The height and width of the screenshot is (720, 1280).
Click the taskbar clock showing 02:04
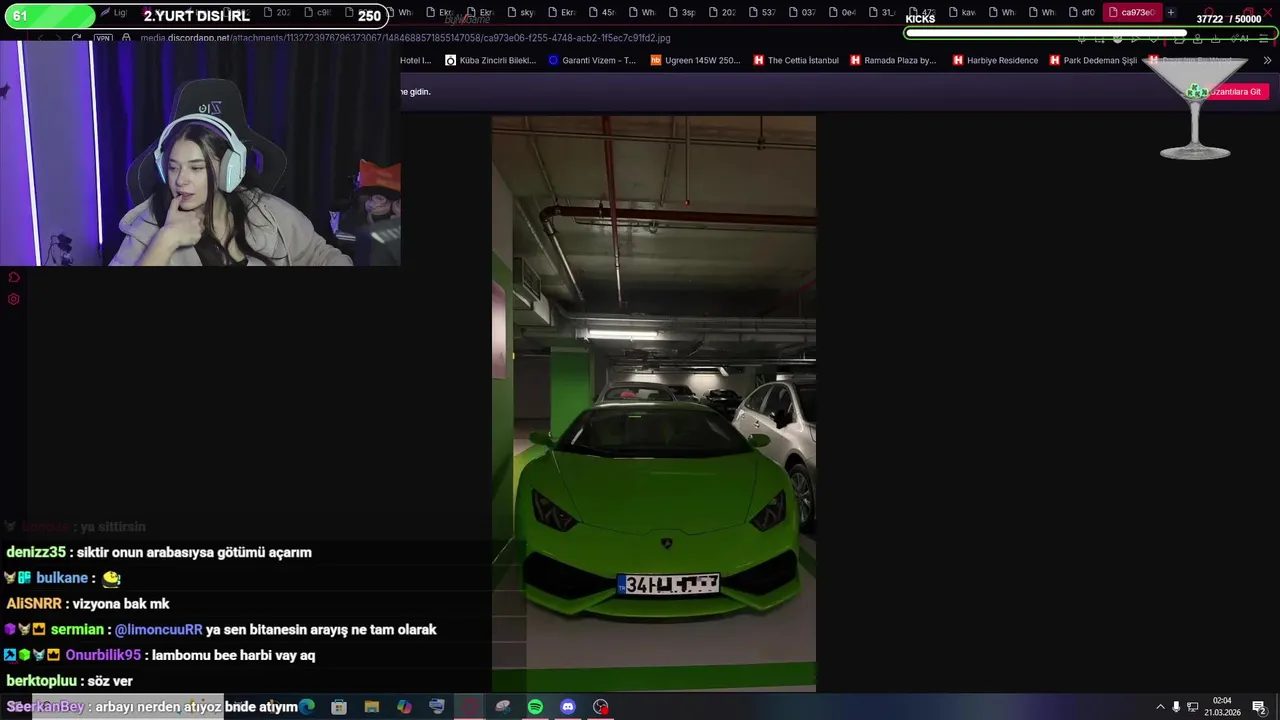click(1222, 707)
